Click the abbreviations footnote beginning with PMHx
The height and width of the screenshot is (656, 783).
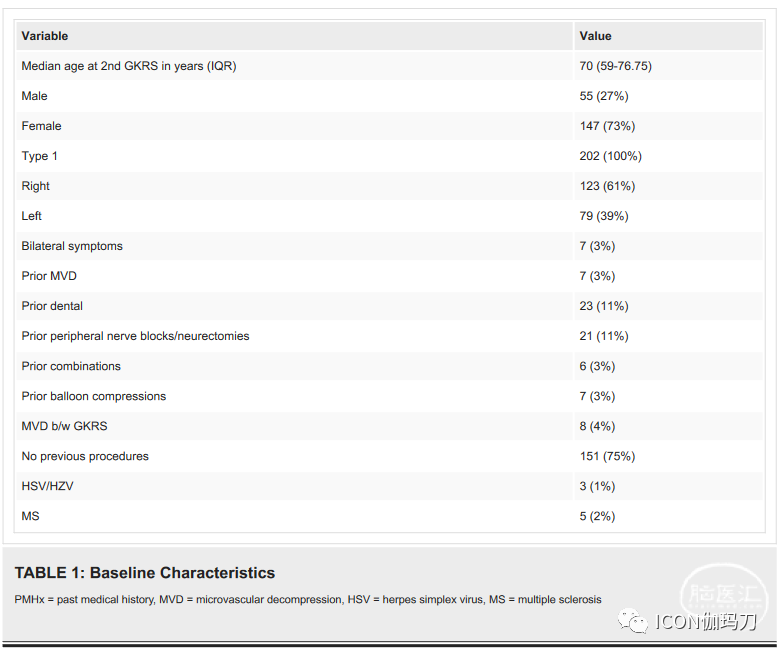click(x=308, y=600)
